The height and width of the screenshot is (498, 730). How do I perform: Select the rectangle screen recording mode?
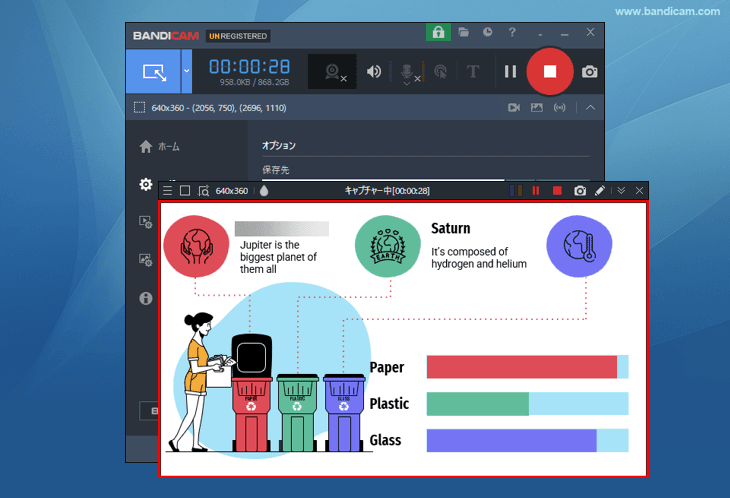click(x=153, y=71)
